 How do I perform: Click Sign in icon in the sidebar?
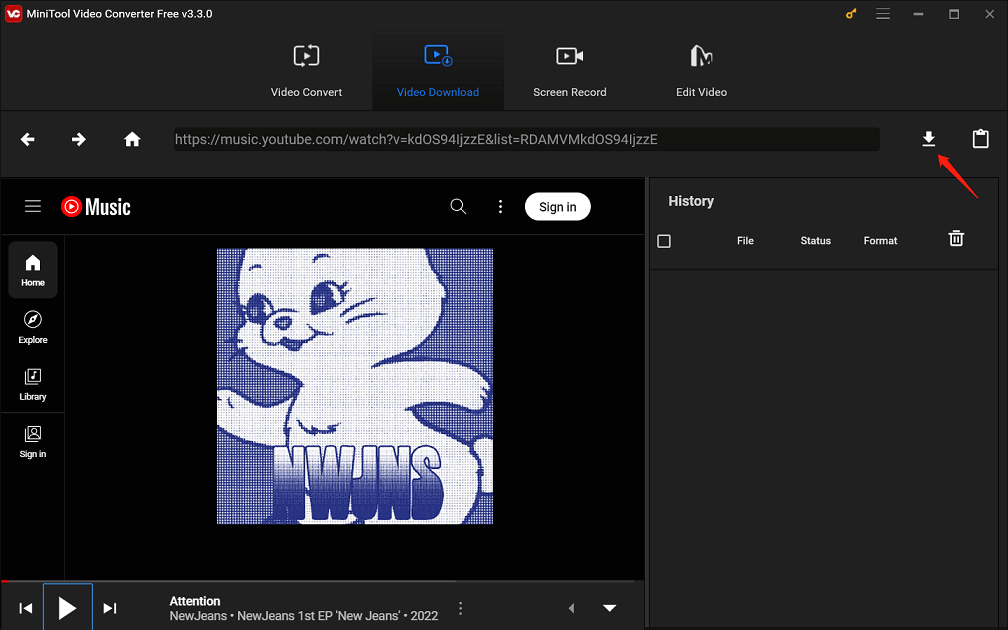(33, 442)
